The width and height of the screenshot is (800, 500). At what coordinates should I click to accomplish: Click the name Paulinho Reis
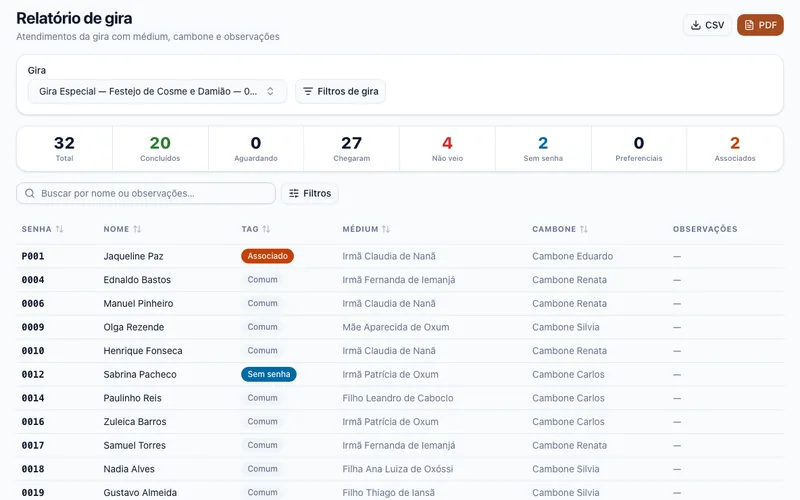point(132,398)
